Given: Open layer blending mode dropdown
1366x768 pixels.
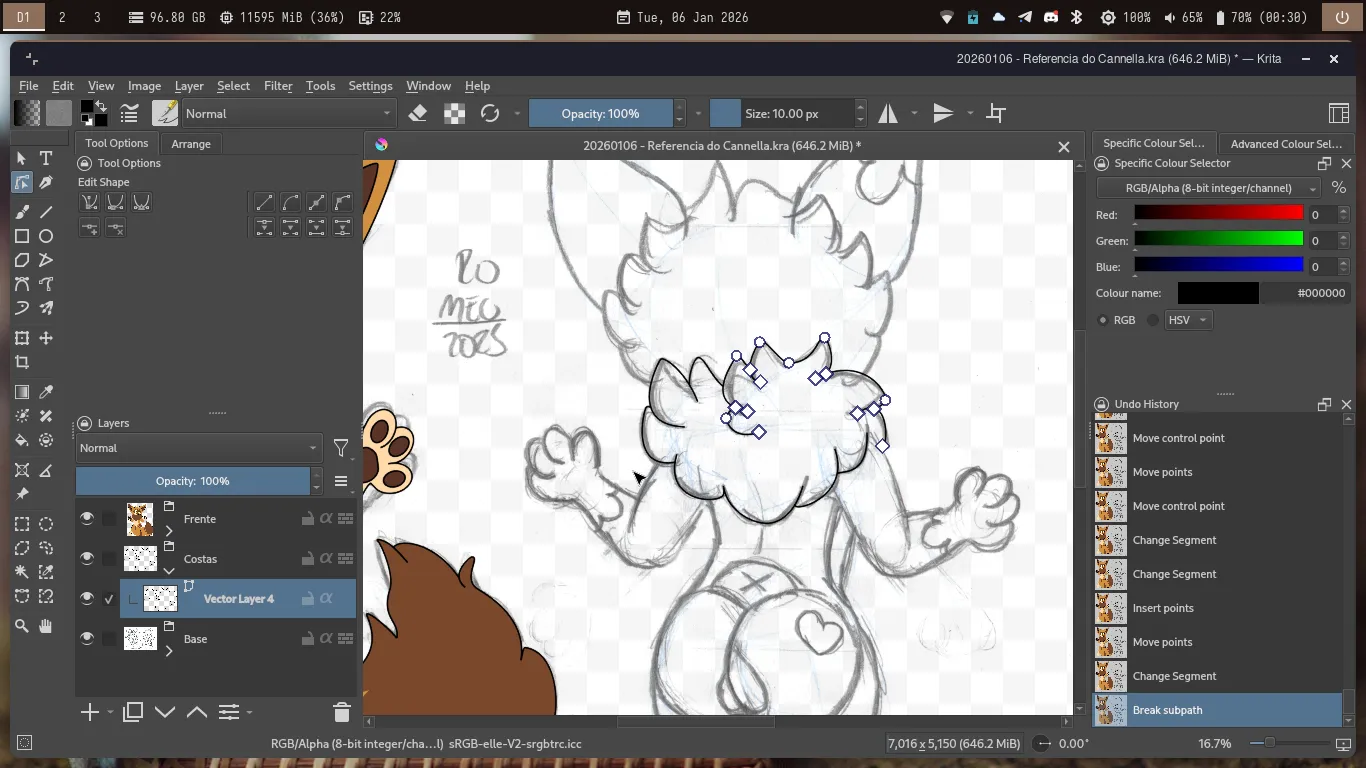Looking at the screenshot, I should [198, 448].
